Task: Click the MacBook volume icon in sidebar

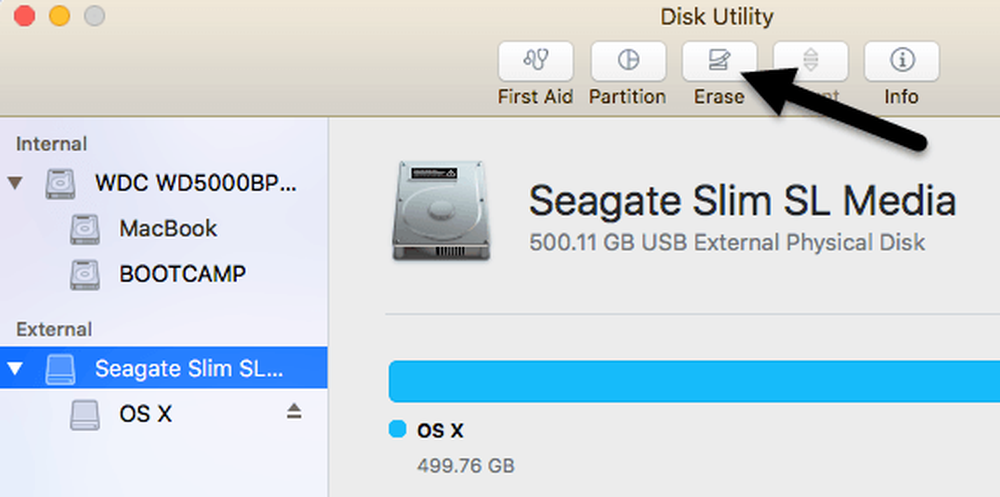Action: coord(85,230)
